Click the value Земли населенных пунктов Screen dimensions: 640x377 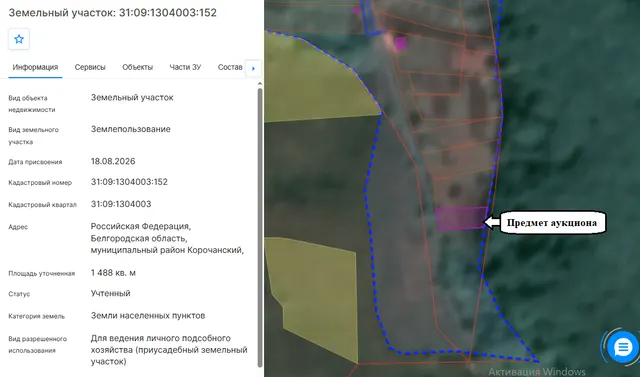[148, 316]
